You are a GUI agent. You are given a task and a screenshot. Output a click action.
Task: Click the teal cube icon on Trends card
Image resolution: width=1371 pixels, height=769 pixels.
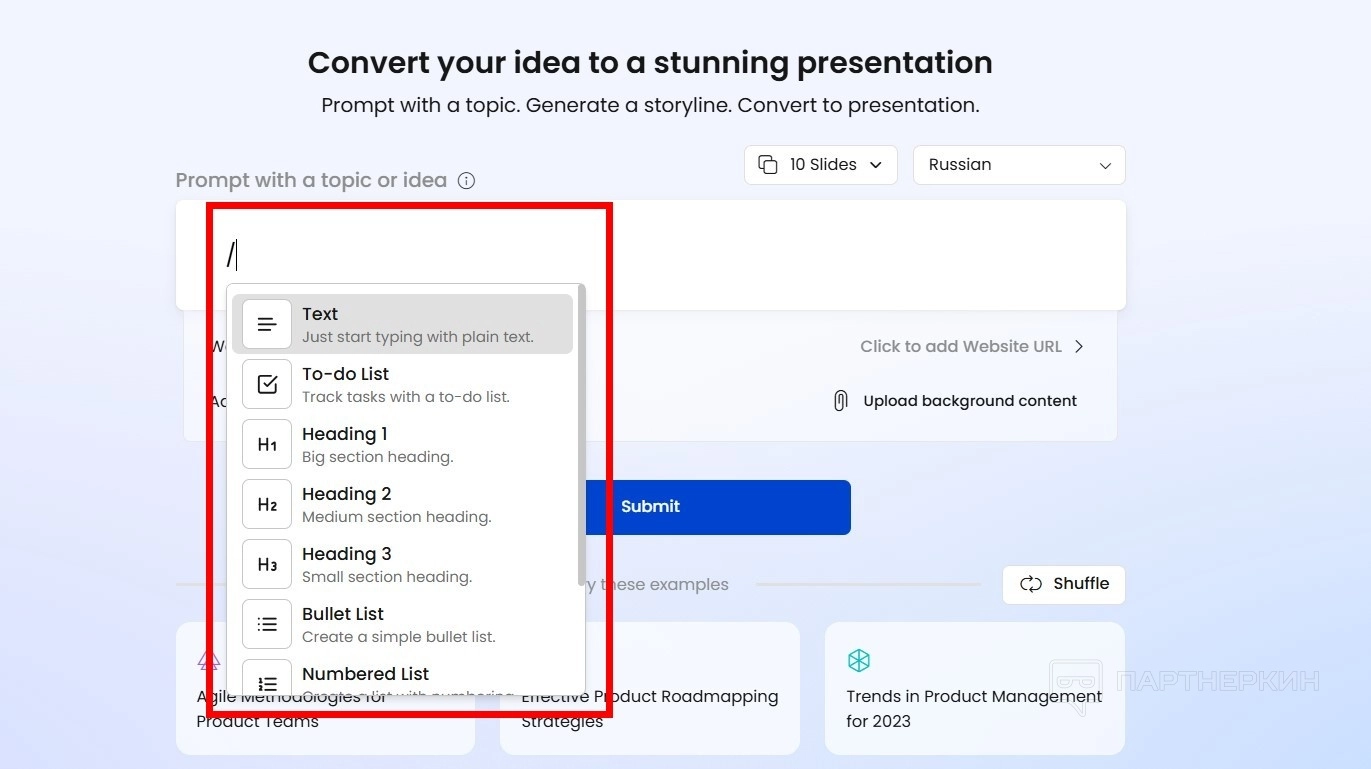pos(859,660)
